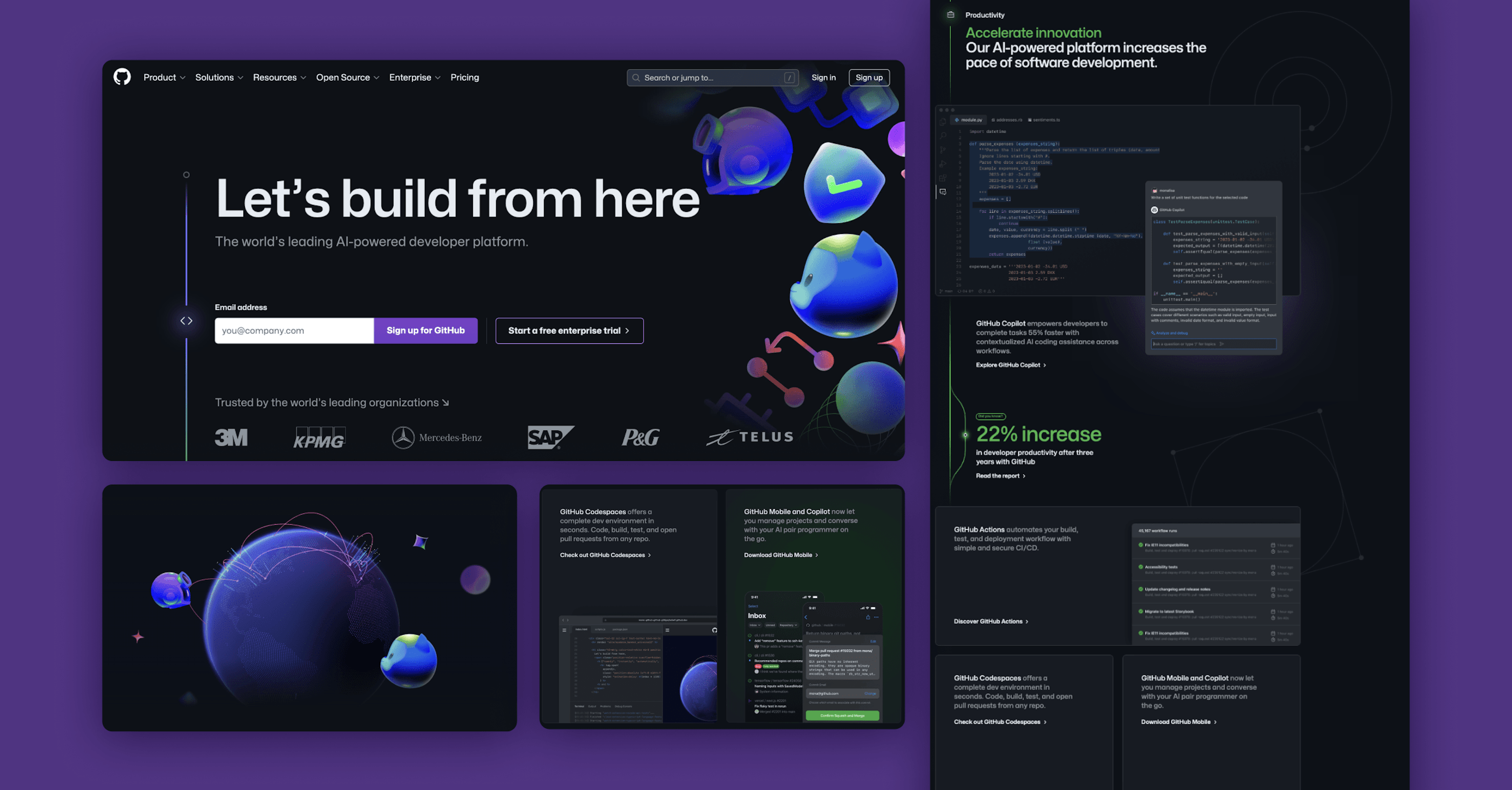Expand the Enterprise dropdown menu
This screenshot has height=790, width=1512.
coord(414,78)
